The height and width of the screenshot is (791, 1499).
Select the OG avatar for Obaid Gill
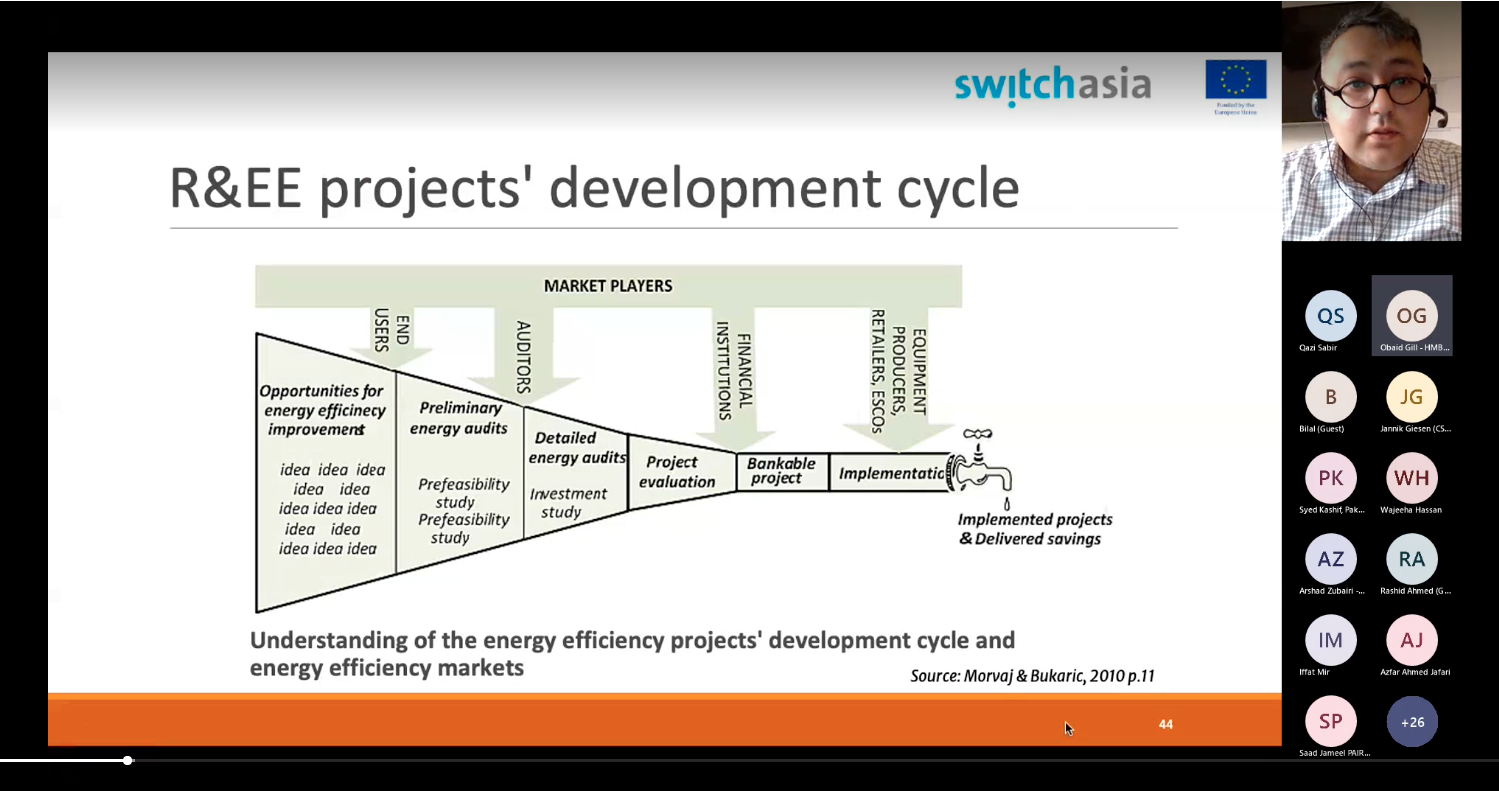pos(1411,316)
